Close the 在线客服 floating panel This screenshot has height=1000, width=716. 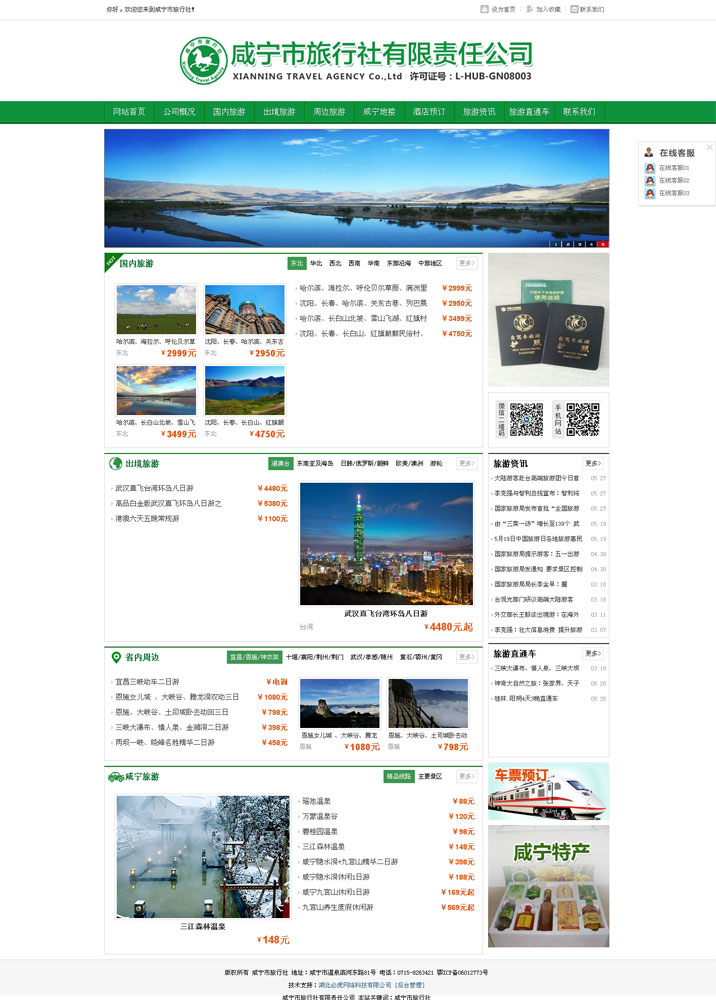tap(709, 147)
